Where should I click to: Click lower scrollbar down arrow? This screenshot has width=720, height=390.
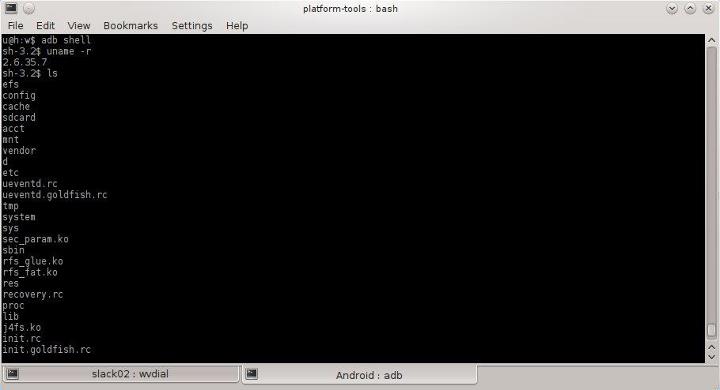(x=712, y=356)
